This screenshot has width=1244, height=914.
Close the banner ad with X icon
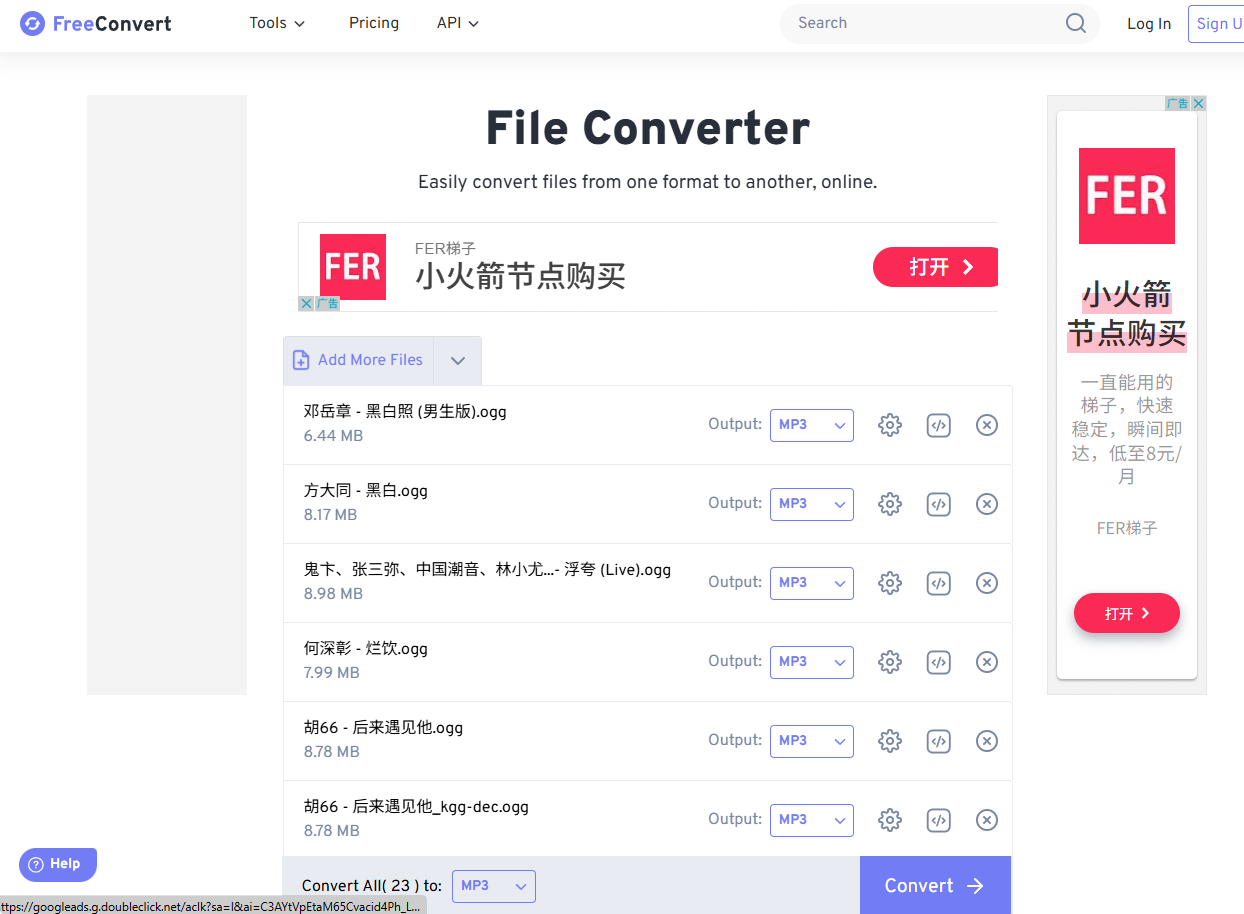[x=306, y=303]
